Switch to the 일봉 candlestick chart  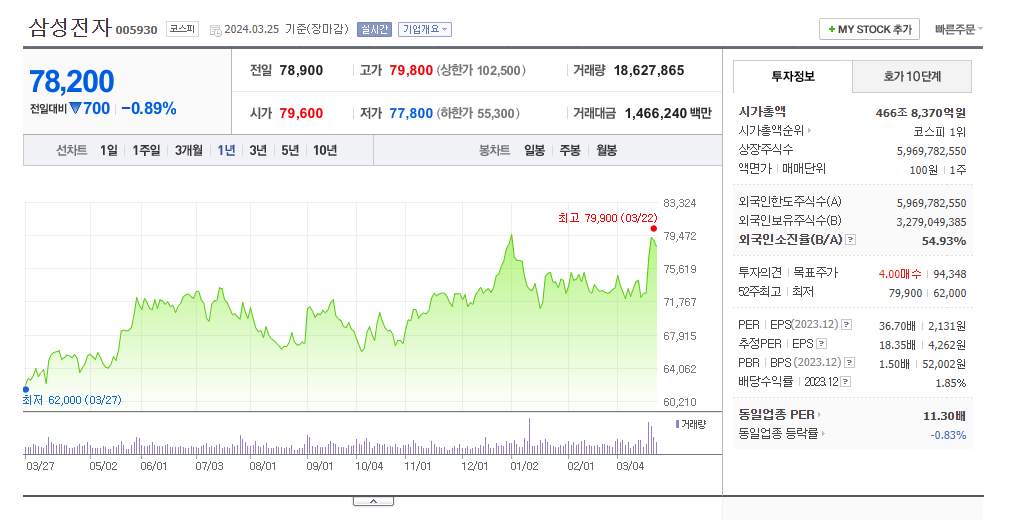point(534,151)
